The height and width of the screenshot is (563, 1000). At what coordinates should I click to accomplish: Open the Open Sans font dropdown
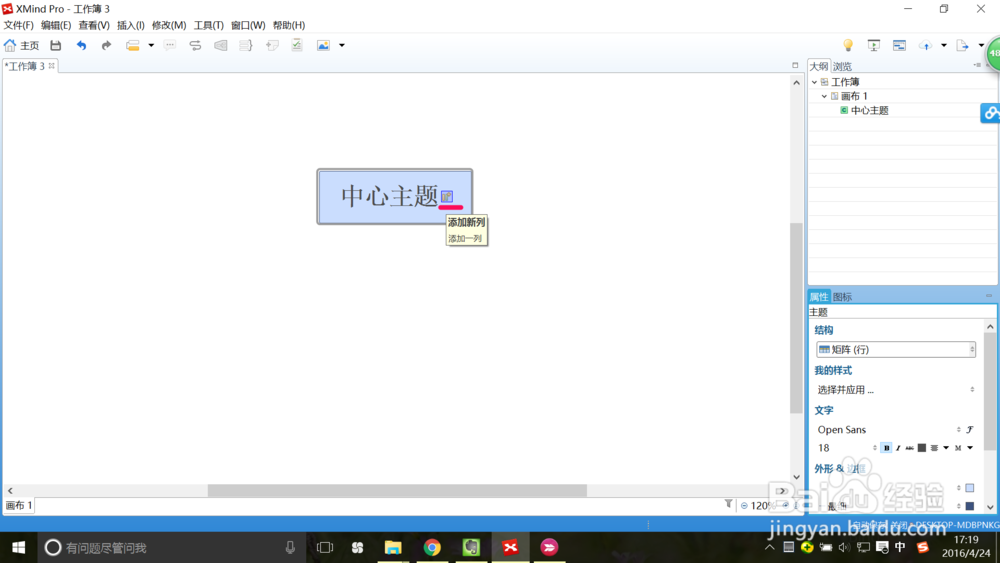[888, 430]
